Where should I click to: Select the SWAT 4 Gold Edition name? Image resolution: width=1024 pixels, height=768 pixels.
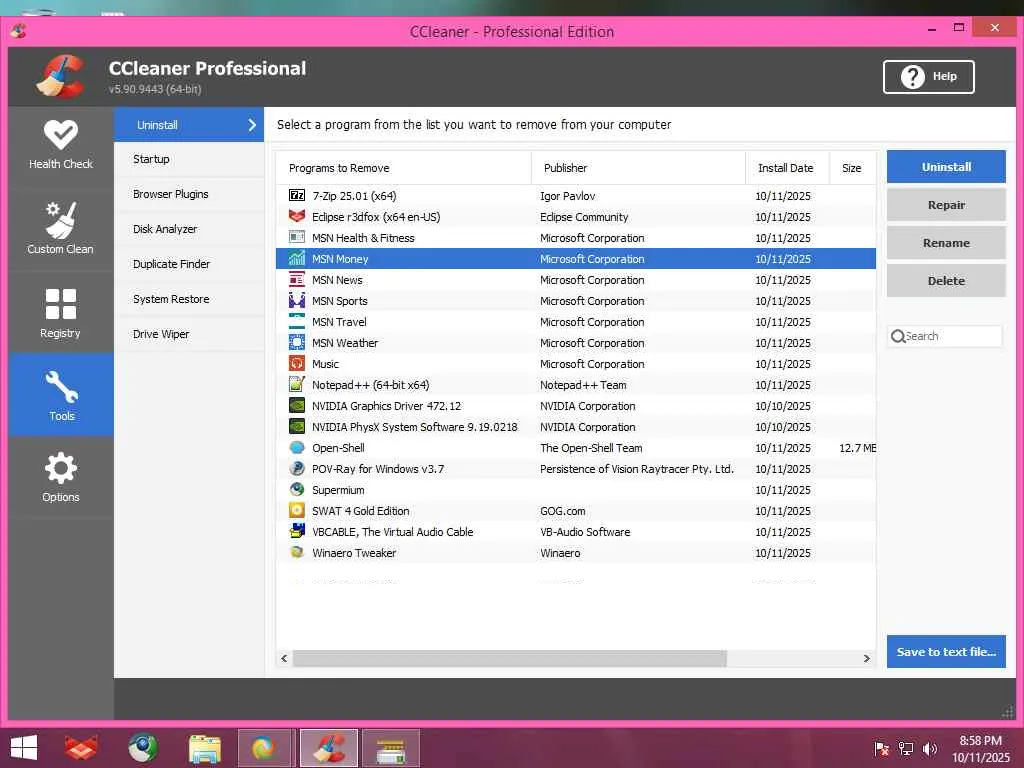360,511
